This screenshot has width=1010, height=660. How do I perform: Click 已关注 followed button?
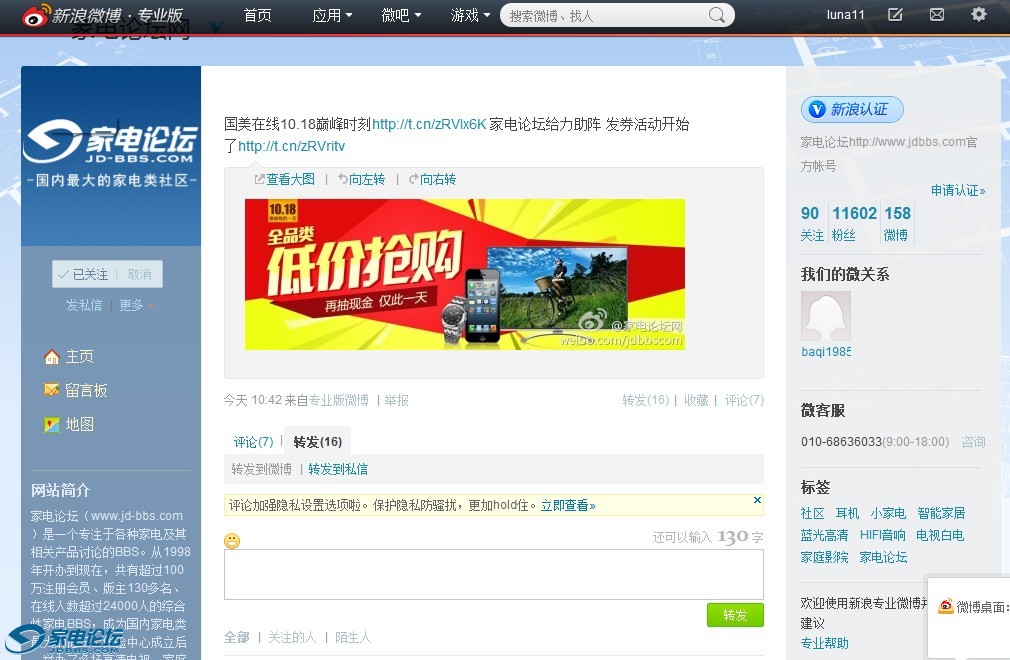pos(84,274)
